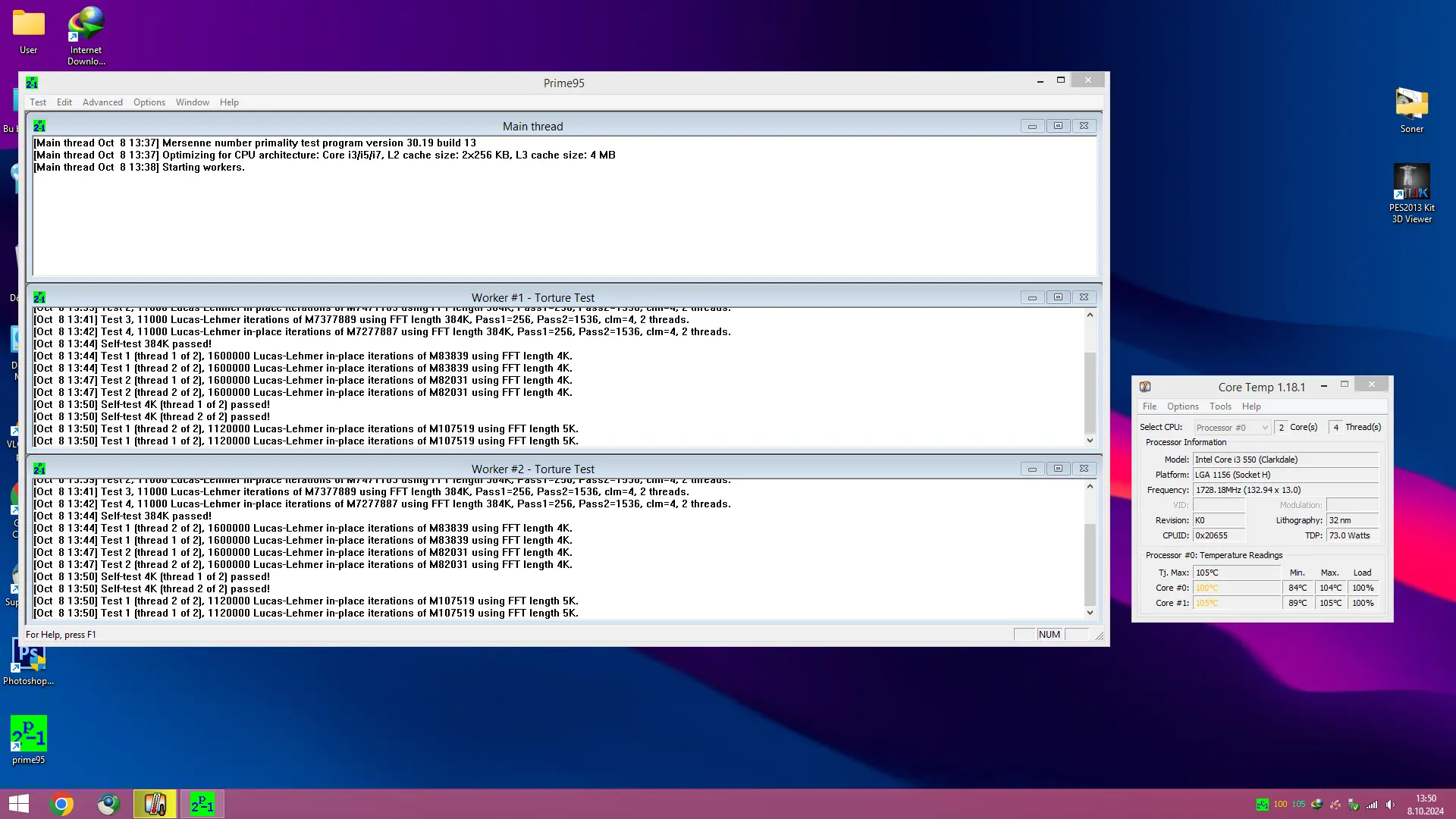Click Worker #2 scrollbar down arrow
1456x819 pixels.
coord(1090,613)
